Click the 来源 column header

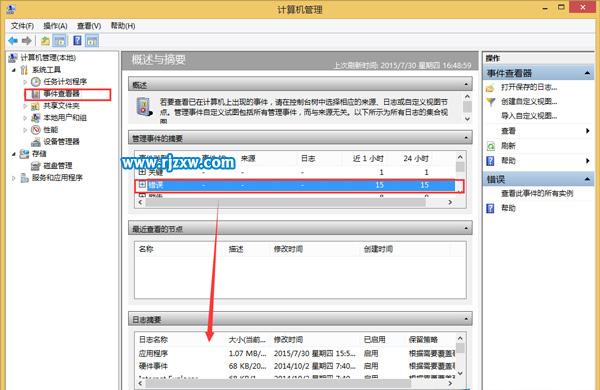pyautogui.click(x=248, y=158)
